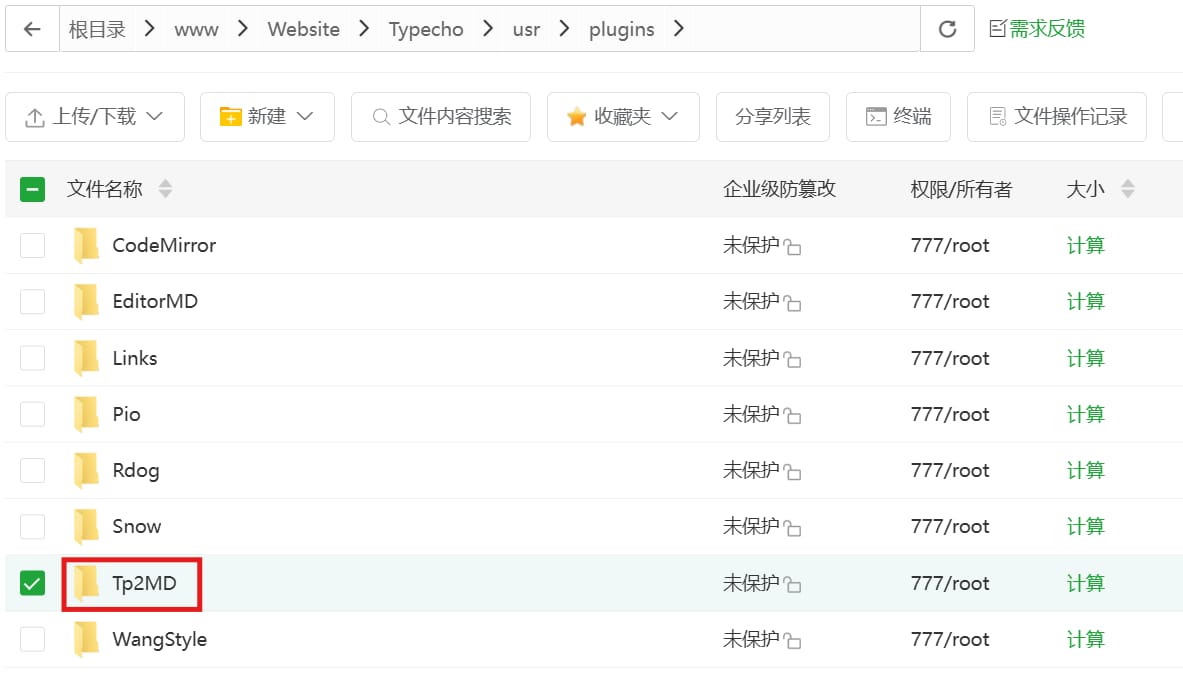Go to 根目录 in the breadcrumb
The image size is (1183, 681).
[x=97, y=29]
